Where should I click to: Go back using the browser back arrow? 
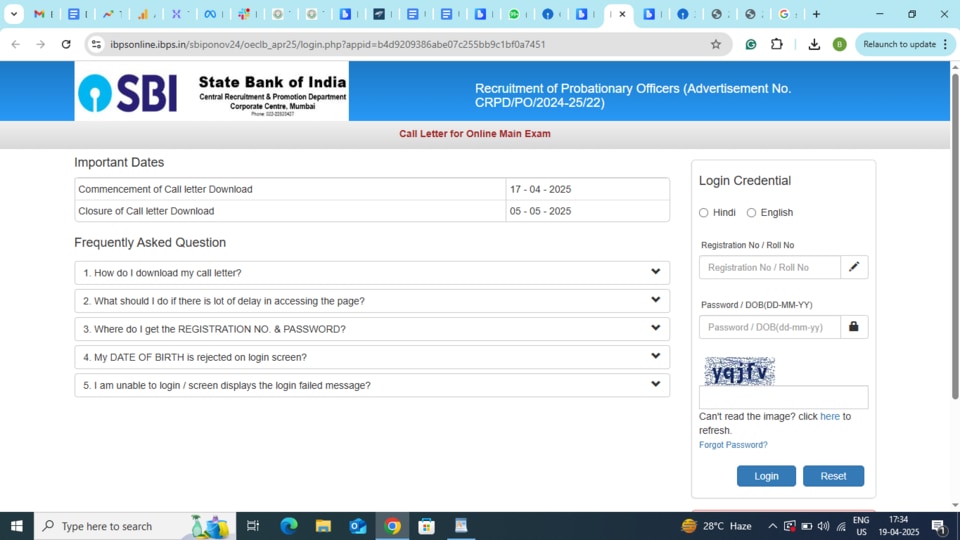(x=16, y=44)
